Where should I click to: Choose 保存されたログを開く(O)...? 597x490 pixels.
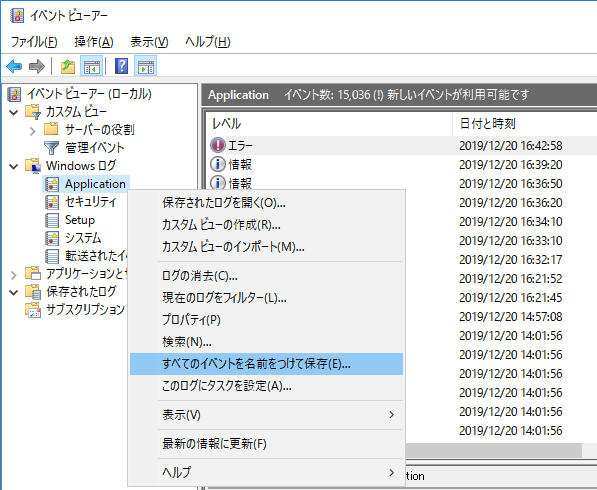[x=266, y=203]
